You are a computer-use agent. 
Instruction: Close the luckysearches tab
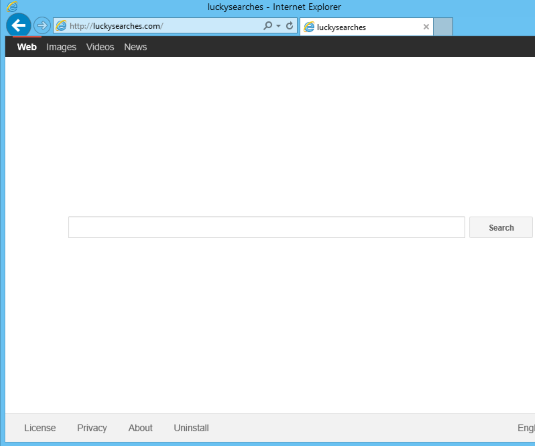coord(426,27)
